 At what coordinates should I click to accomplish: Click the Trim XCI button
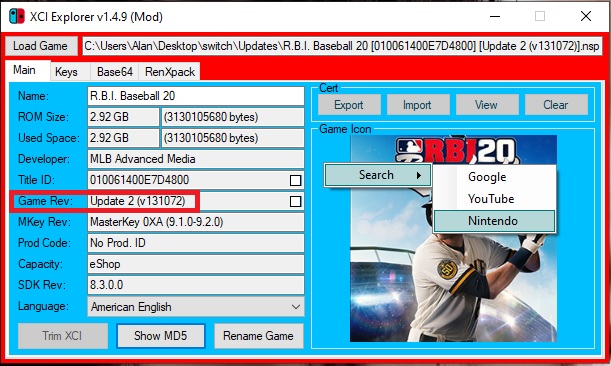[63, 336]
